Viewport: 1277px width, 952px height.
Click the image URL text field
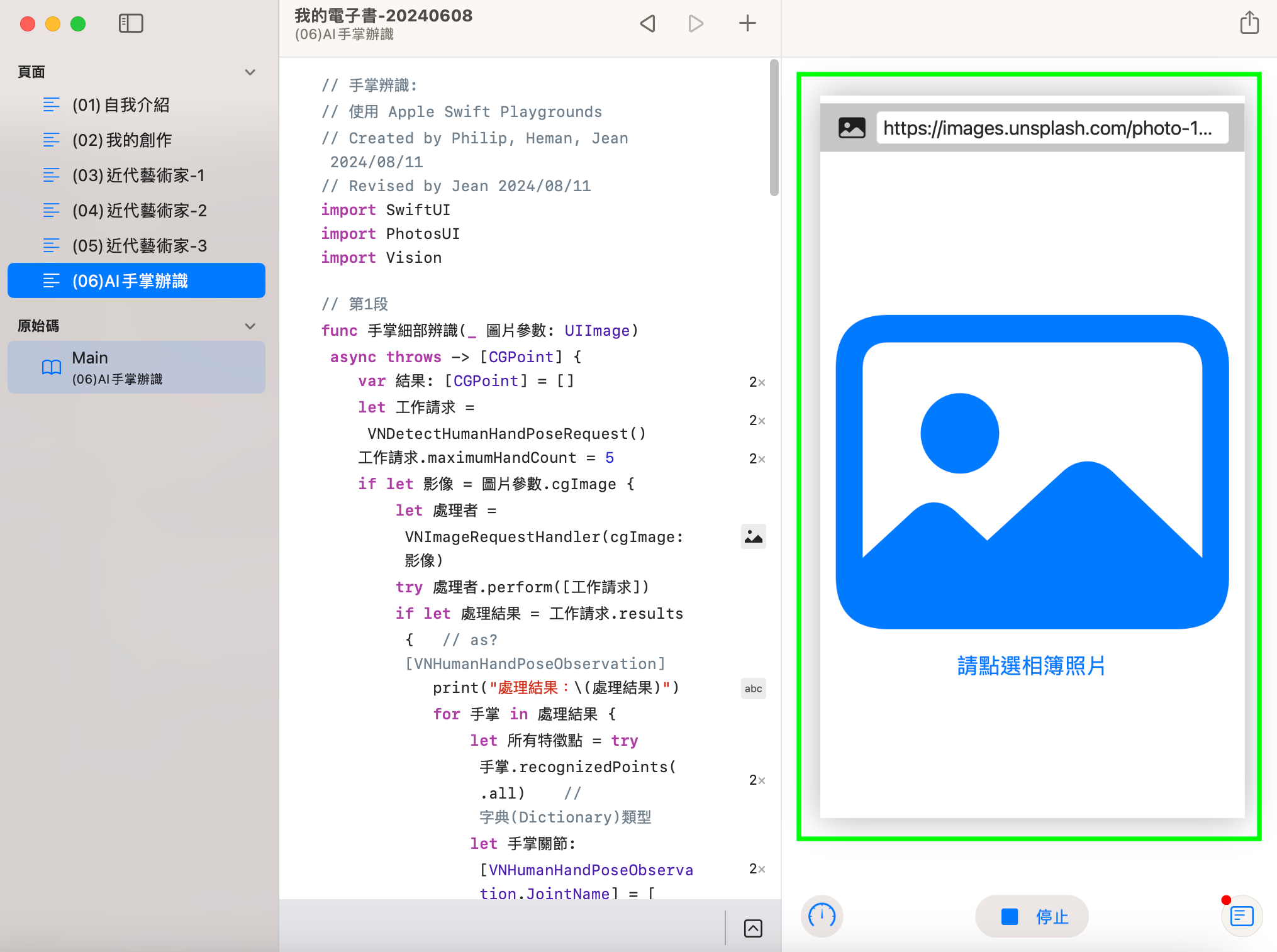pyautogui.click(x=1051, y=128)
